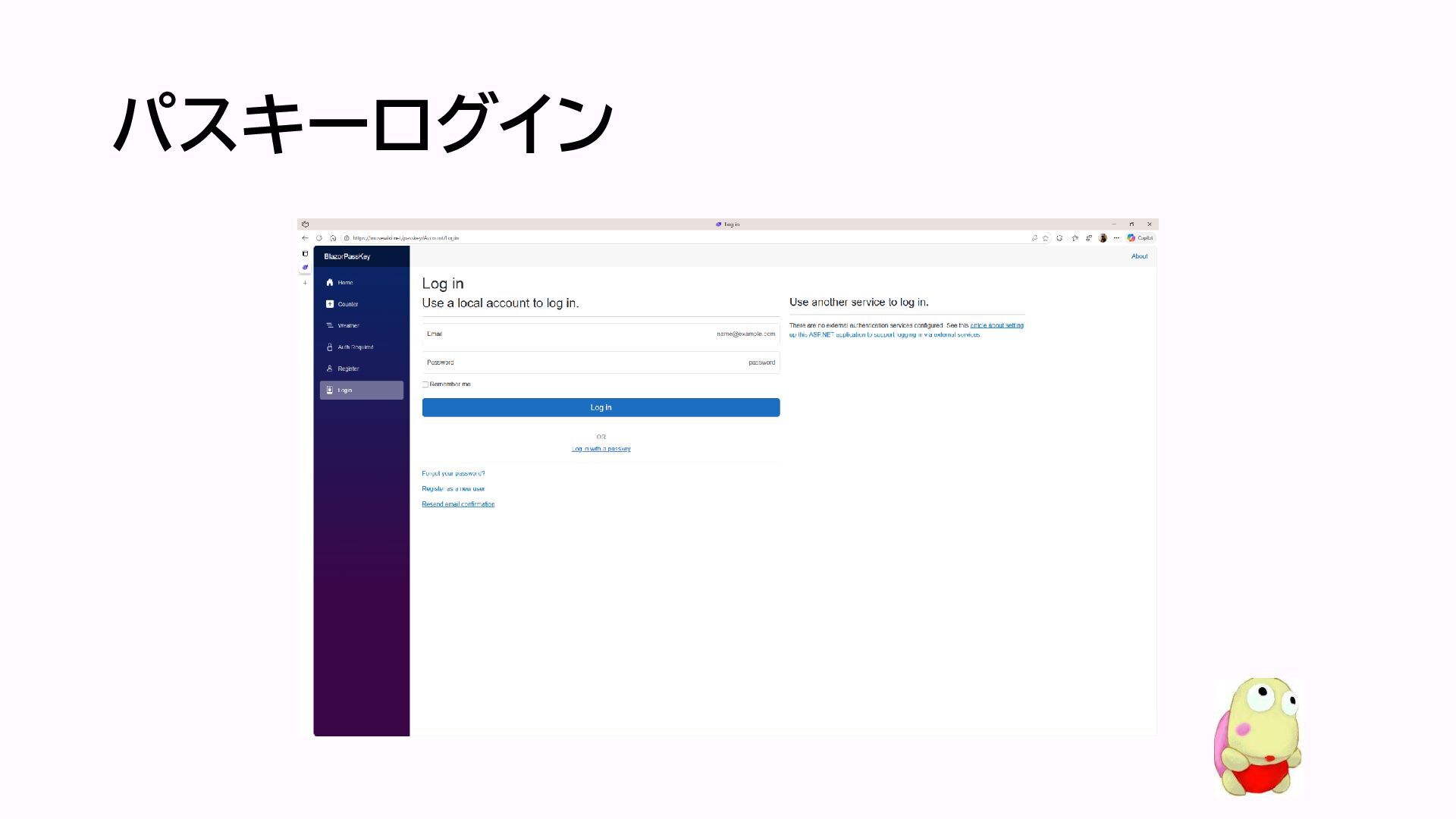Viewport: 1456px width, 819px height.
Task: Select Weather in the navigation menu
Action: point(348,325)
